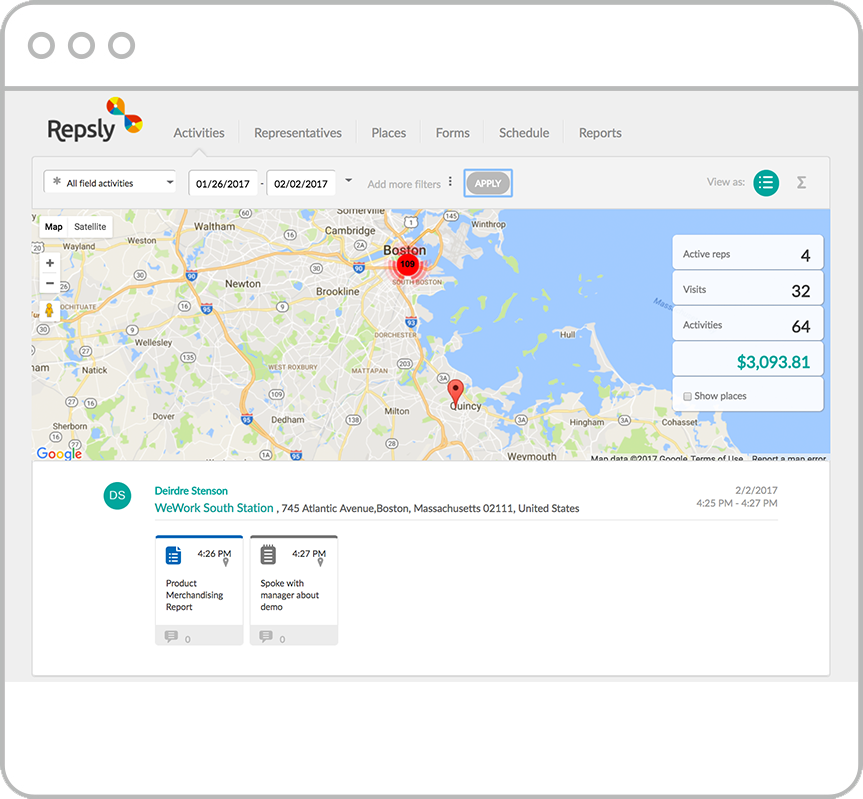This screenshot has height=799, width=863.
Task: Click the 4:25 PM - 4:27 PM time range
Action: [737, 503]
